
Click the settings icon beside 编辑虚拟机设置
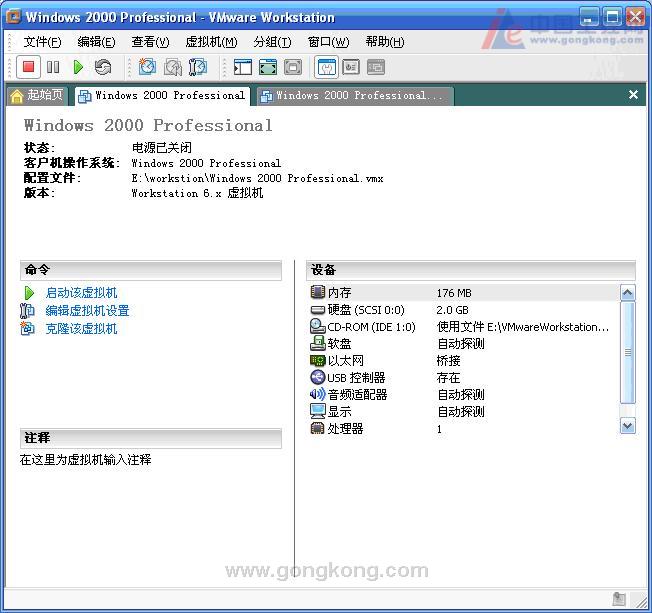point(27,311)
